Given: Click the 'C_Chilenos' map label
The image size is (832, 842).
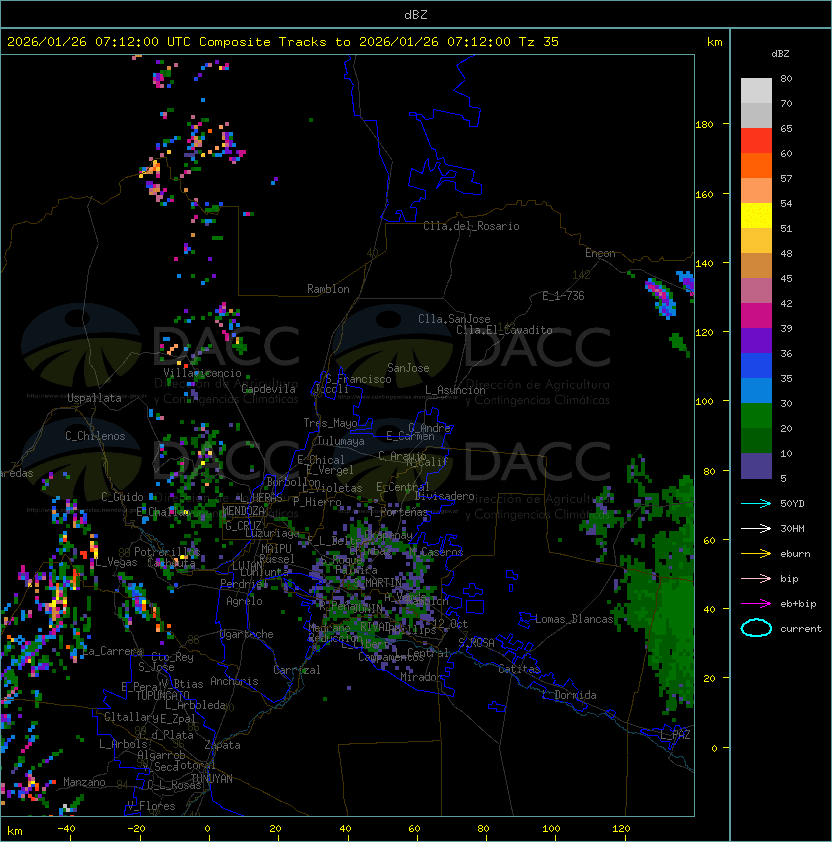Looking at the screenshot, I should pyautogui.click(x=95, y=436).
